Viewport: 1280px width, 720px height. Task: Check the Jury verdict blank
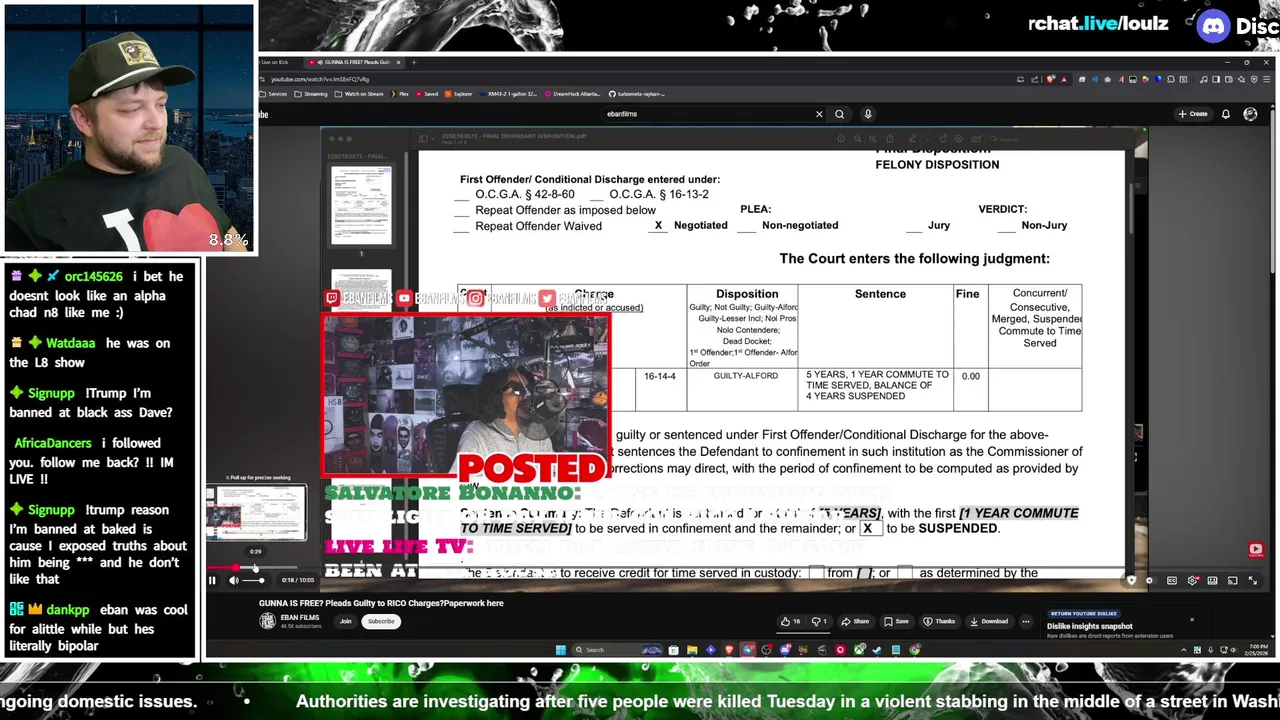[x=913, y=226]
